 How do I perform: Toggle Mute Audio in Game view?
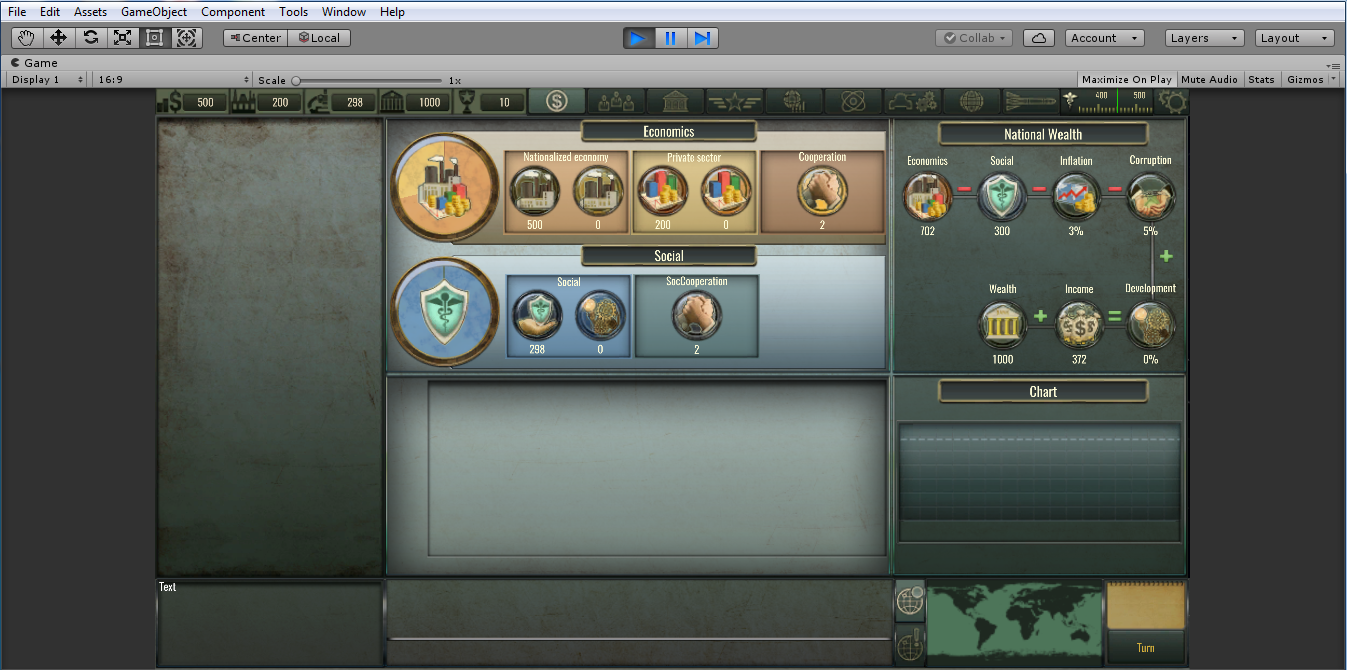(x=1208, y=80)
